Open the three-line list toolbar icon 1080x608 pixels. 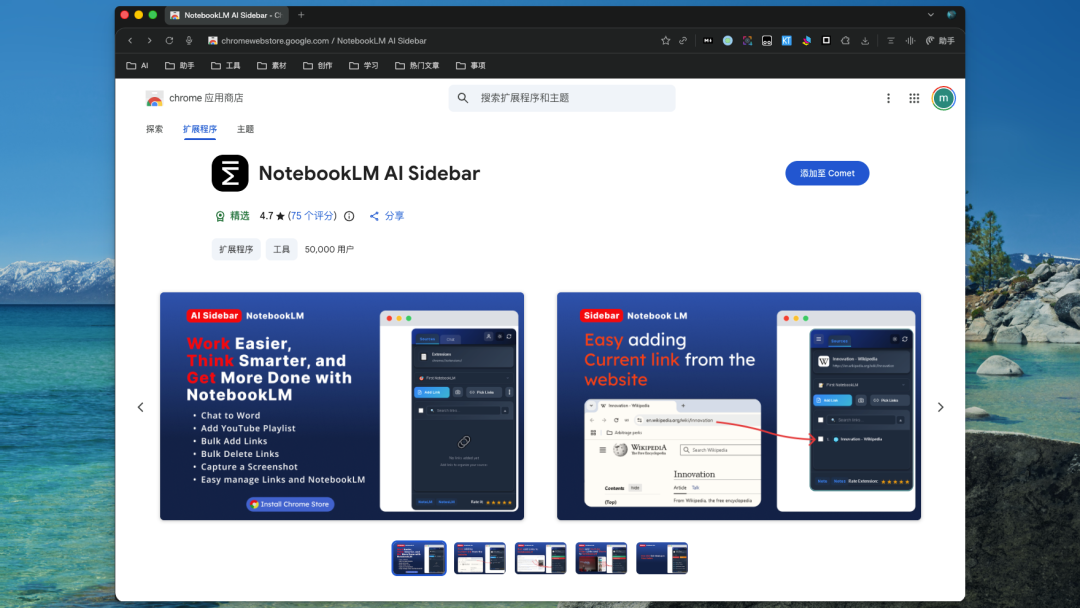[891, 41]
